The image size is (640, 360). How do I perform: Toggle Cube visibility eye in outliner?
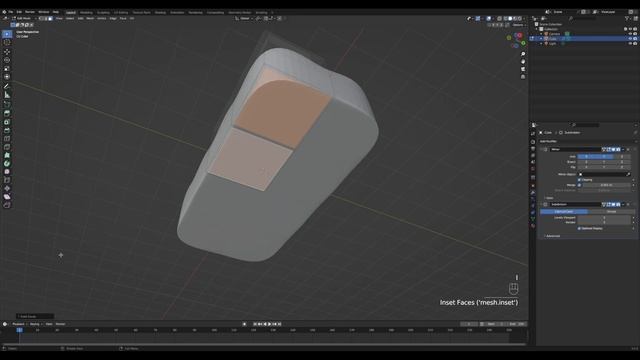coord(630,39)
